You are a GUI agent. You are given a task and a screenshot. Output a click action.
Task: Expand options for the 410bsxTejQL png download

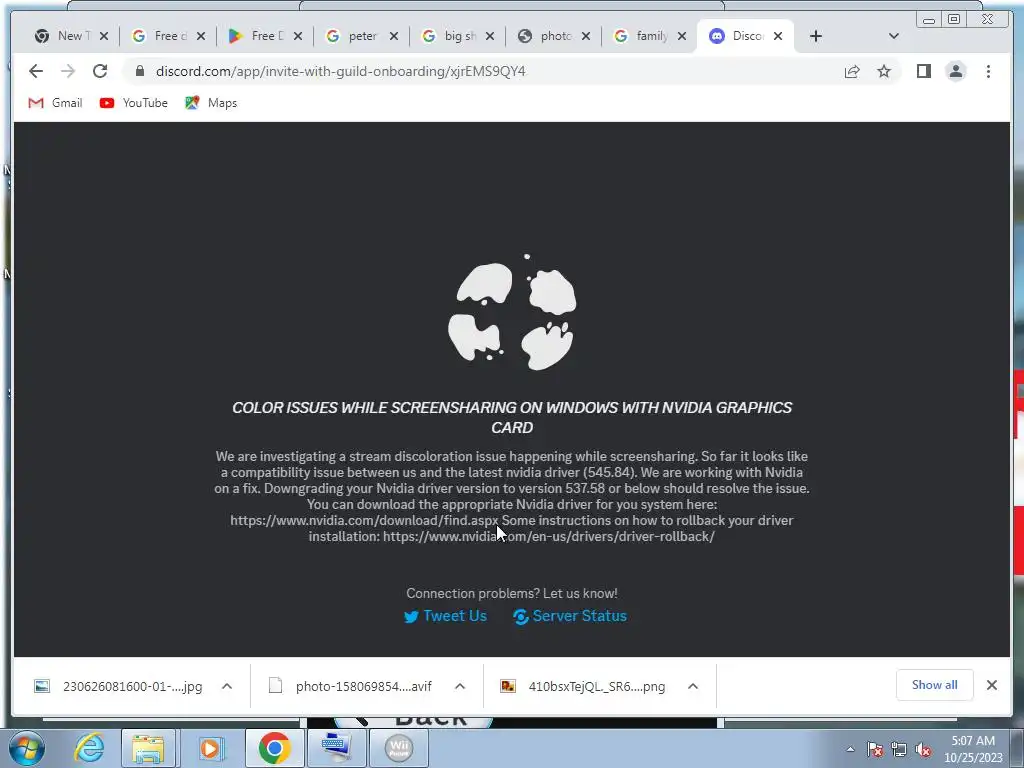click(x=693, y=686)
